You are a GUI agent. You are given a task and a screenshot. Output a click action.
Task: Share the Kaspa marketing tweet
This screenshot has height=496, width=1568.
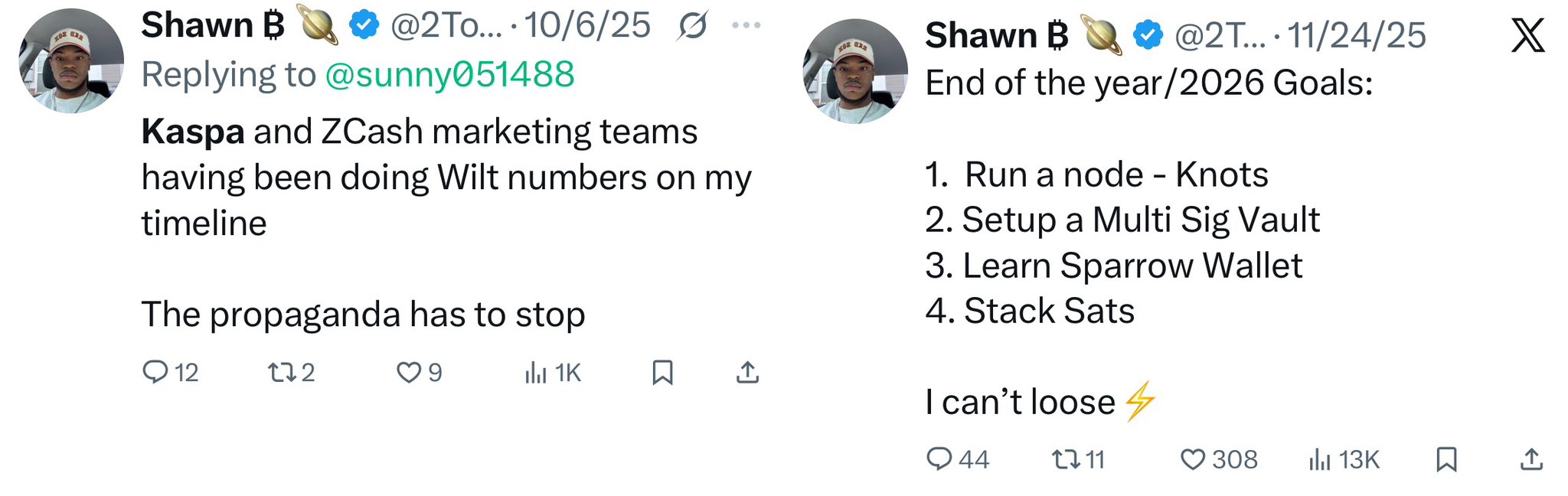pyautogui.click(x=747, y=372)
